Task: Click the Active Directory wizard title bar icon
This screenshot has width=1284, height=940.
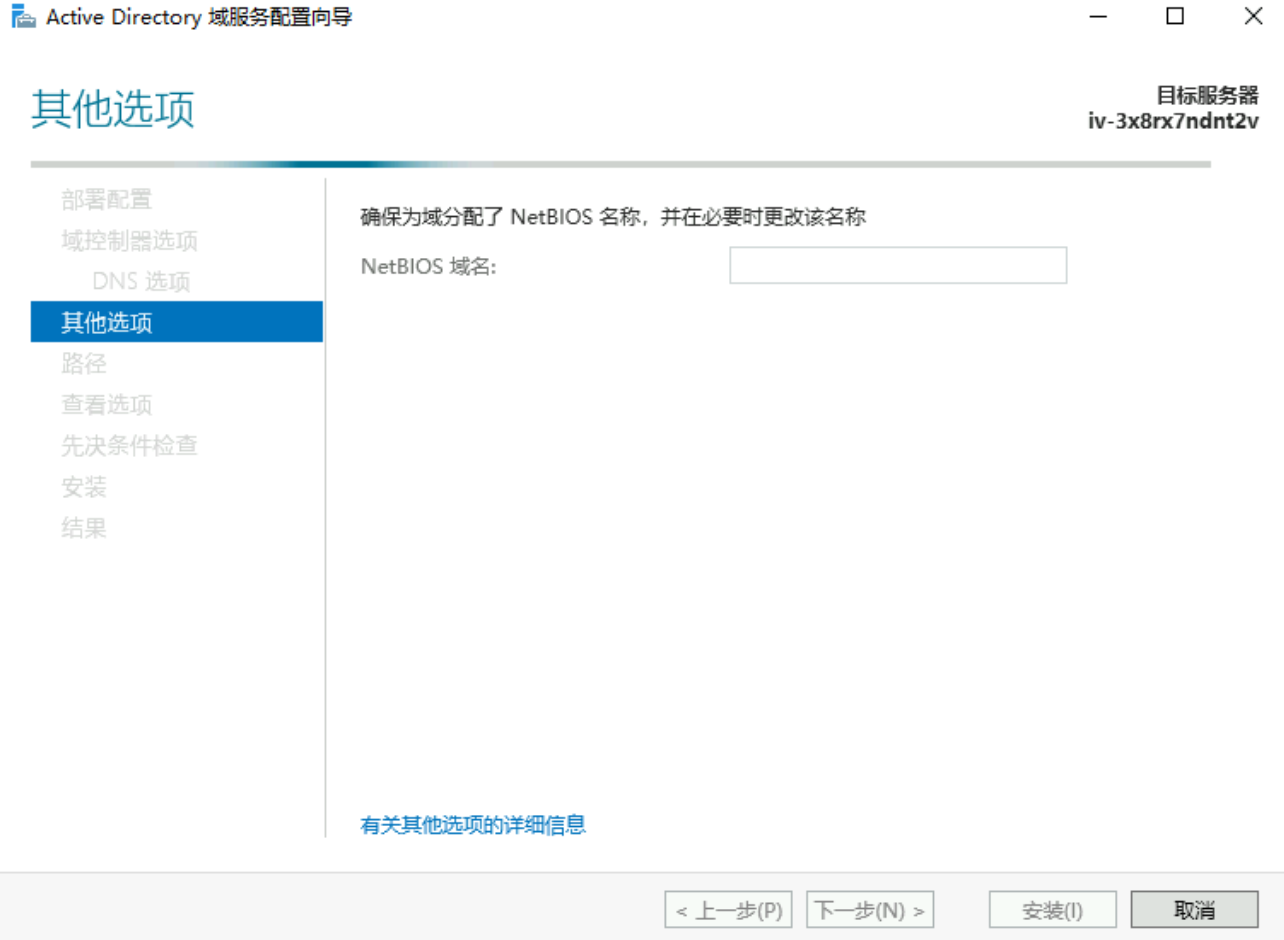Action: (23, 17)
